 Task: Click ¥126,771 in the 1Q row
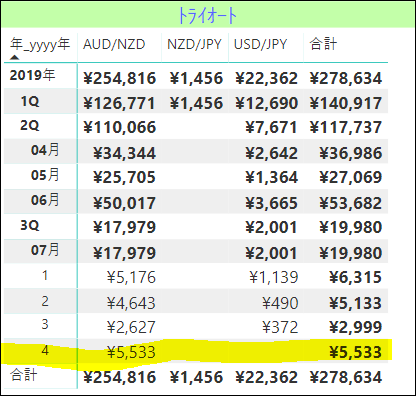(x=119, y=103)
